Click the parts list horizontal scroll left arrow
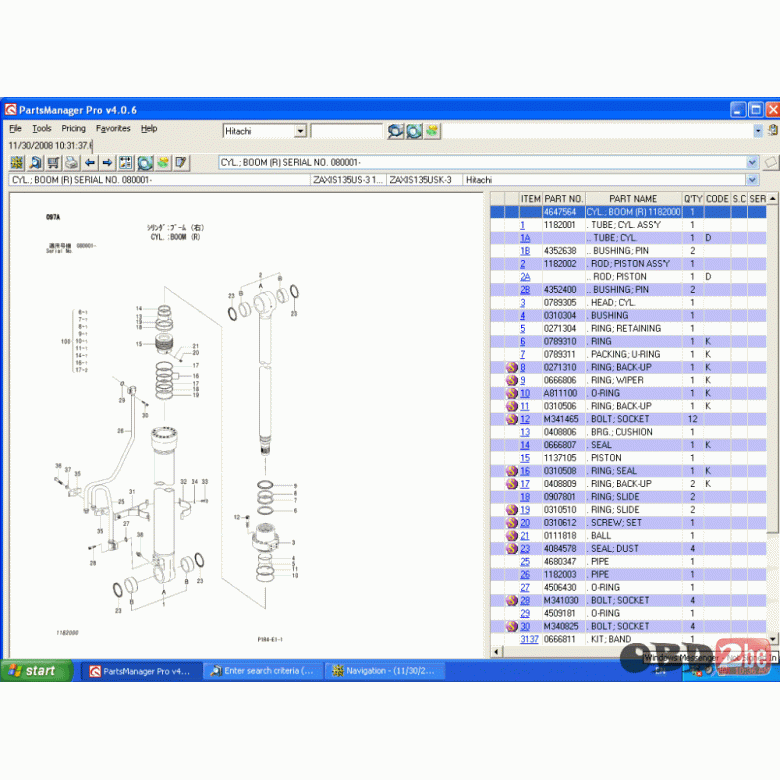 pos(496,652)
